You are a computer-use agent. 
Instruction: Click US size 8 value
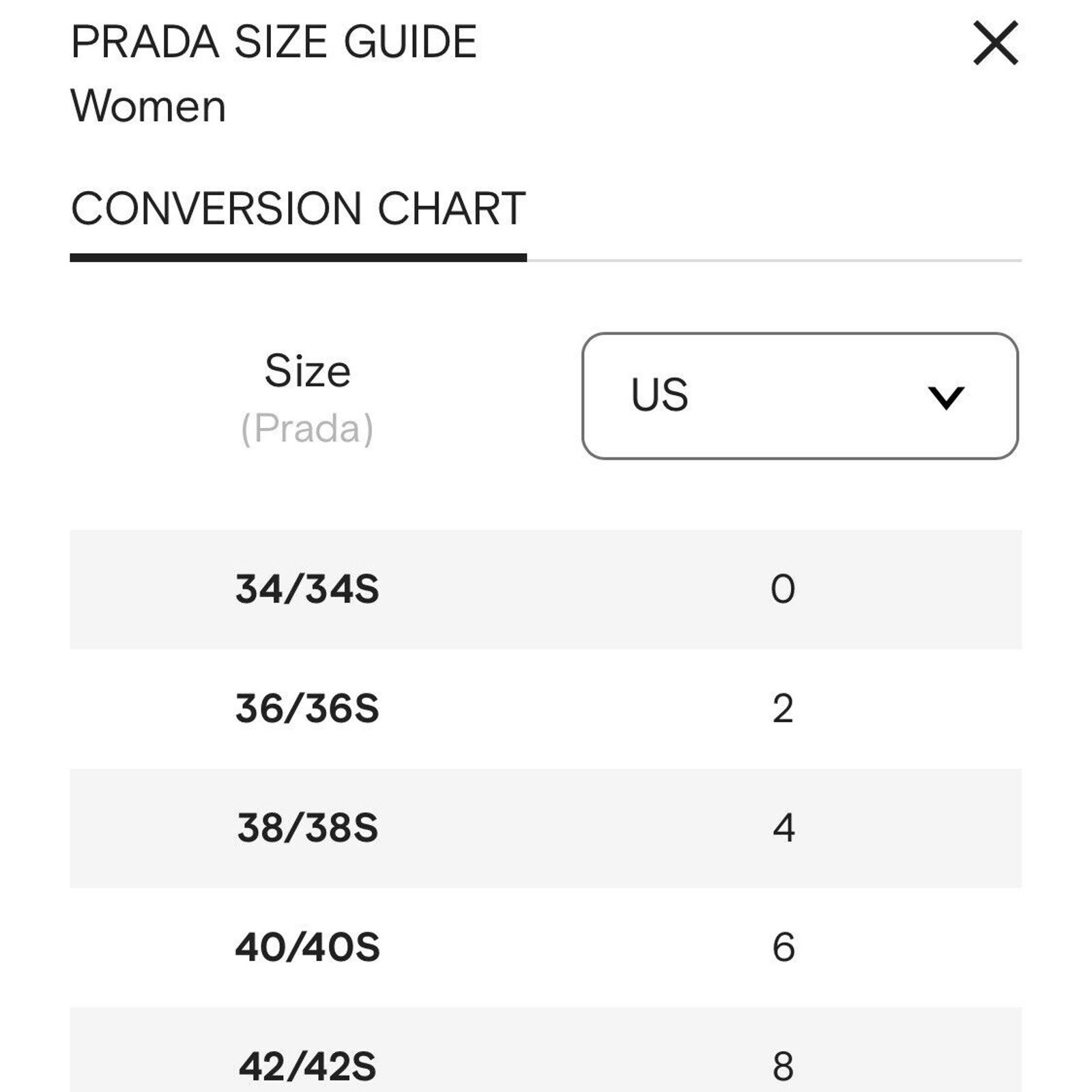click(x=784, y=1067)
